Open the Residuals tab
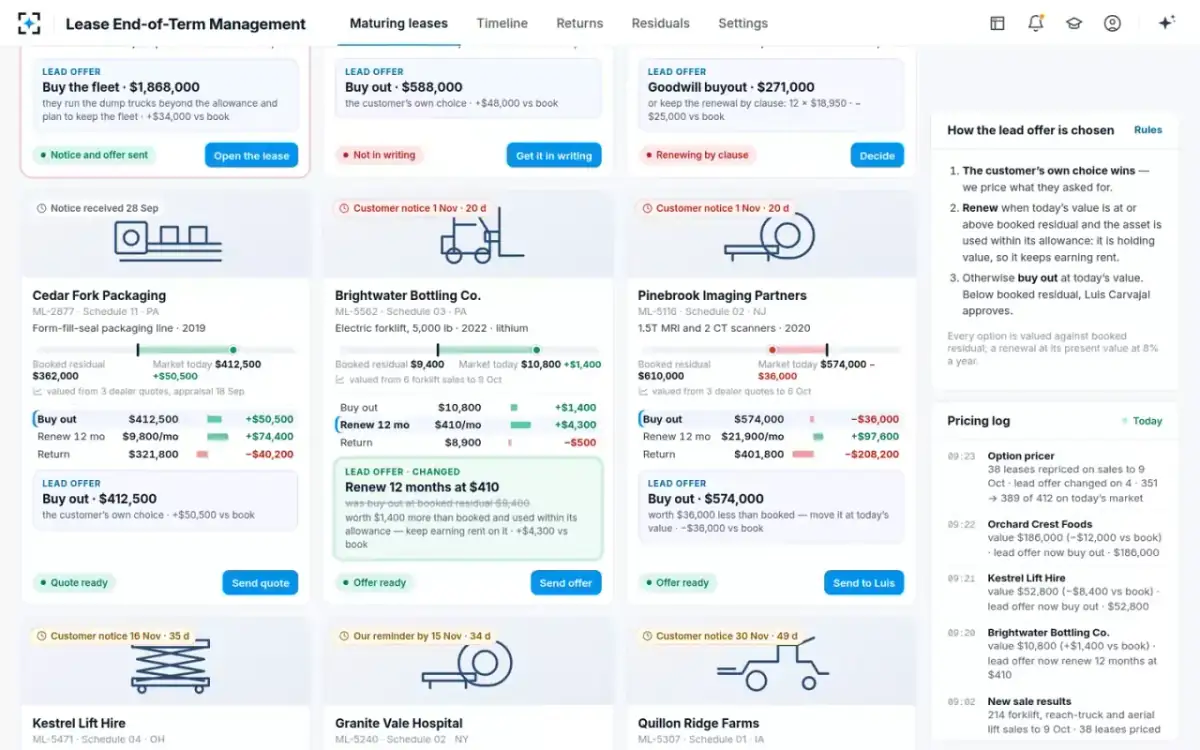Screen dimensions: 1200x750 click(x=661, y=23)
